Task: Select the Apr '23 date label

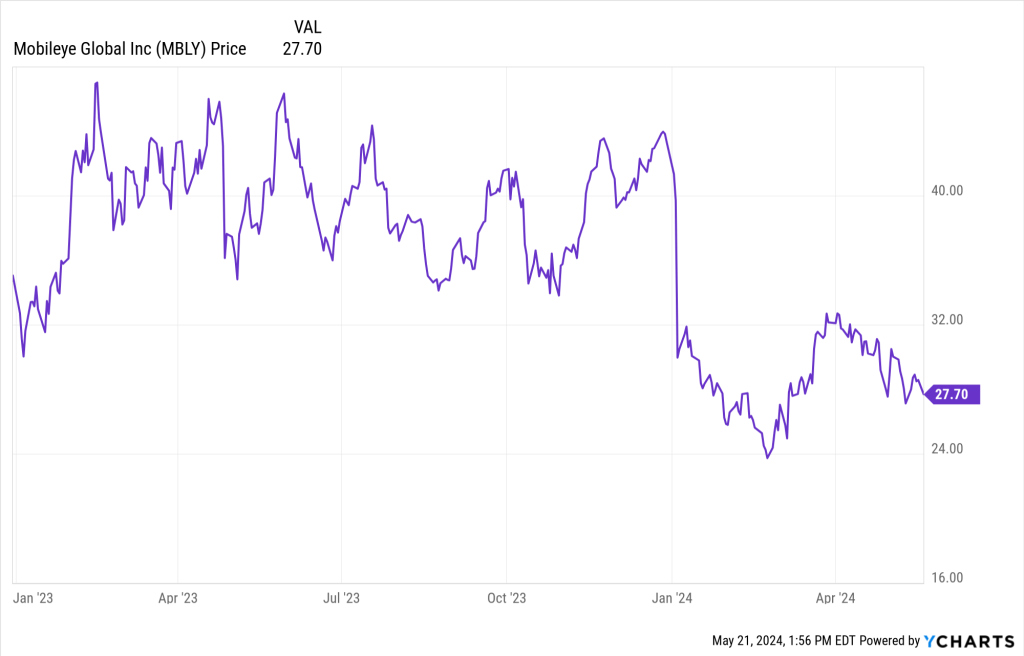Action: [177, 598]
